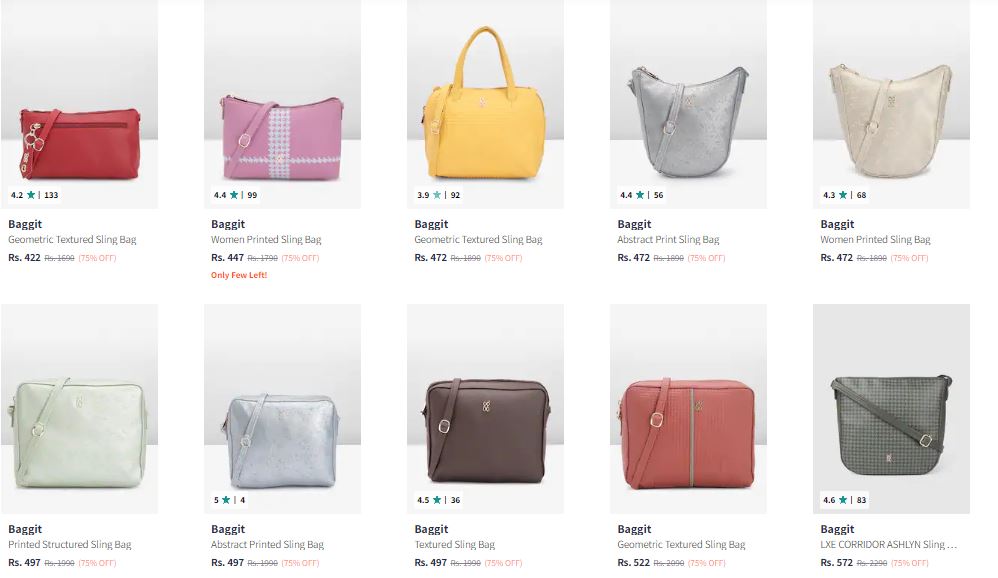
Task: Click the 4.6 star rating badge with 83 reviews
Action: point(845,500)
